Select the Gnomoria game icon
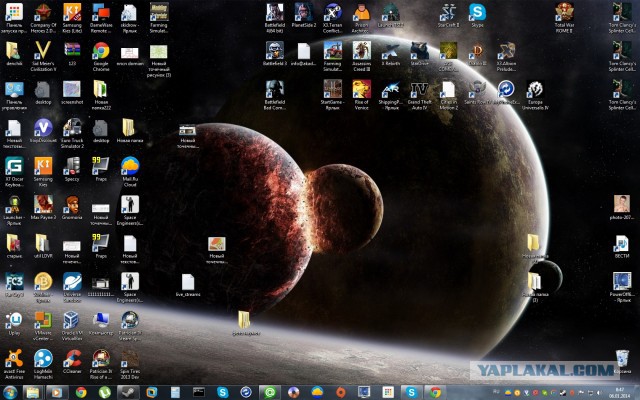The image size is (640, 400). (72, 207)
